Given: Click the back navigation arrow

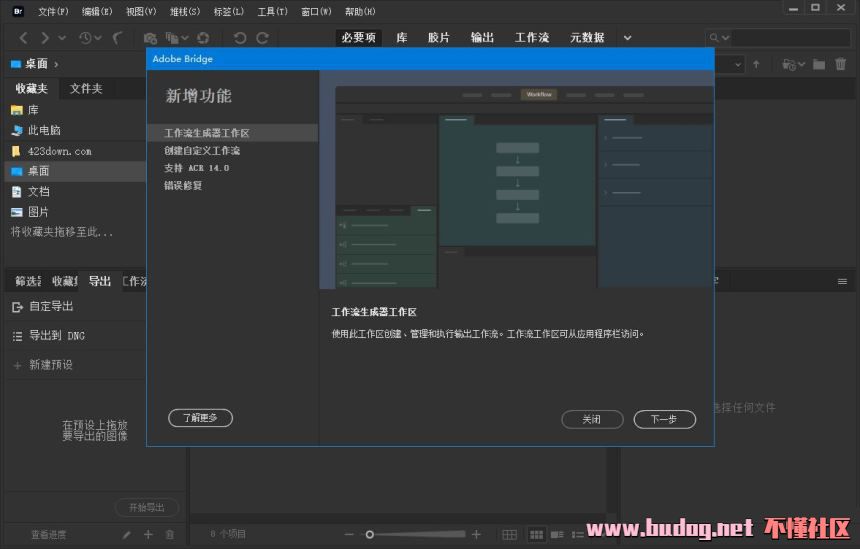Looking at the screenshot, I should (x=24, y=38).
